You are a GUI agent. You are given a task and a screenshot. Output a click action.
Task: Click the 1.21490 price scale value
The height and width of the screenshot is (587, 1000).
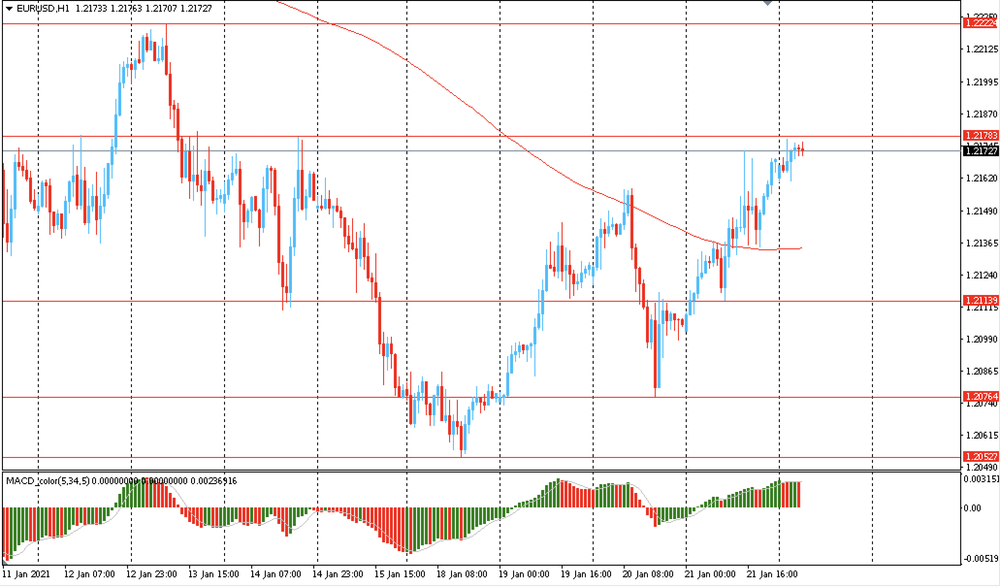click(982, 211)
